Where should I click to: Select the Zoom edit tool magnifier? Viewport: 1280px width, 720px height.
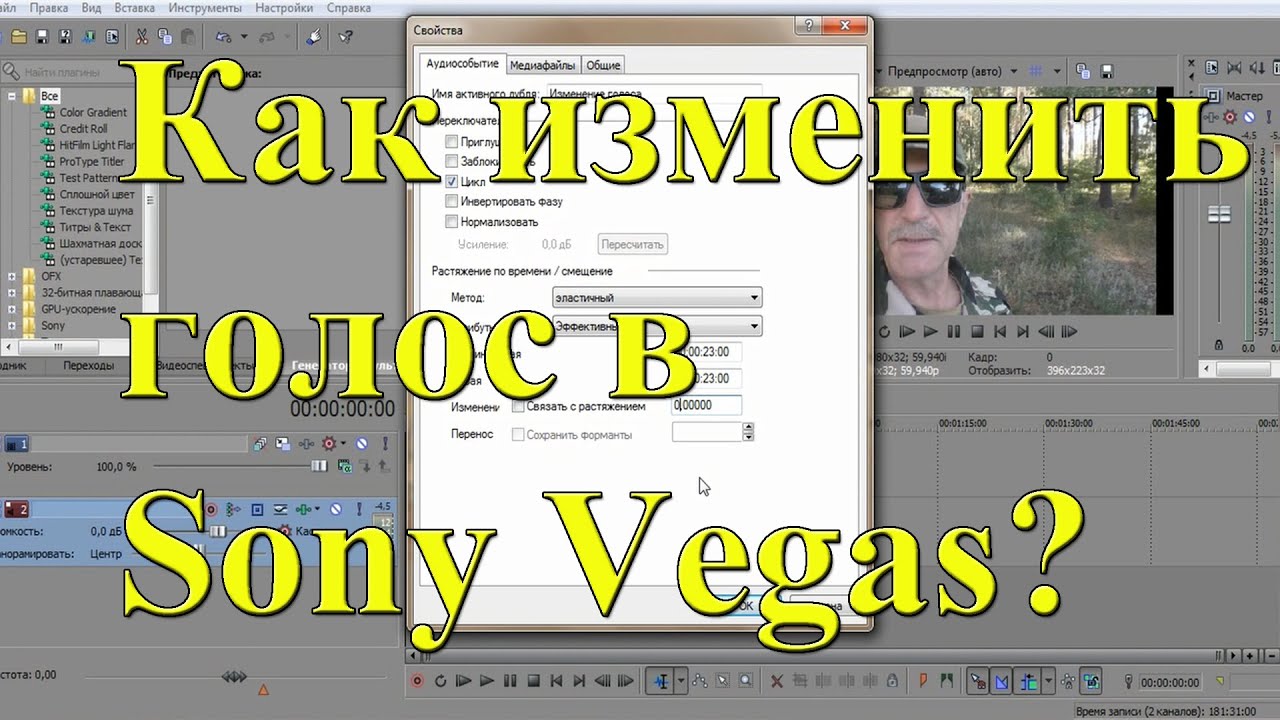(x=745, y=681)
